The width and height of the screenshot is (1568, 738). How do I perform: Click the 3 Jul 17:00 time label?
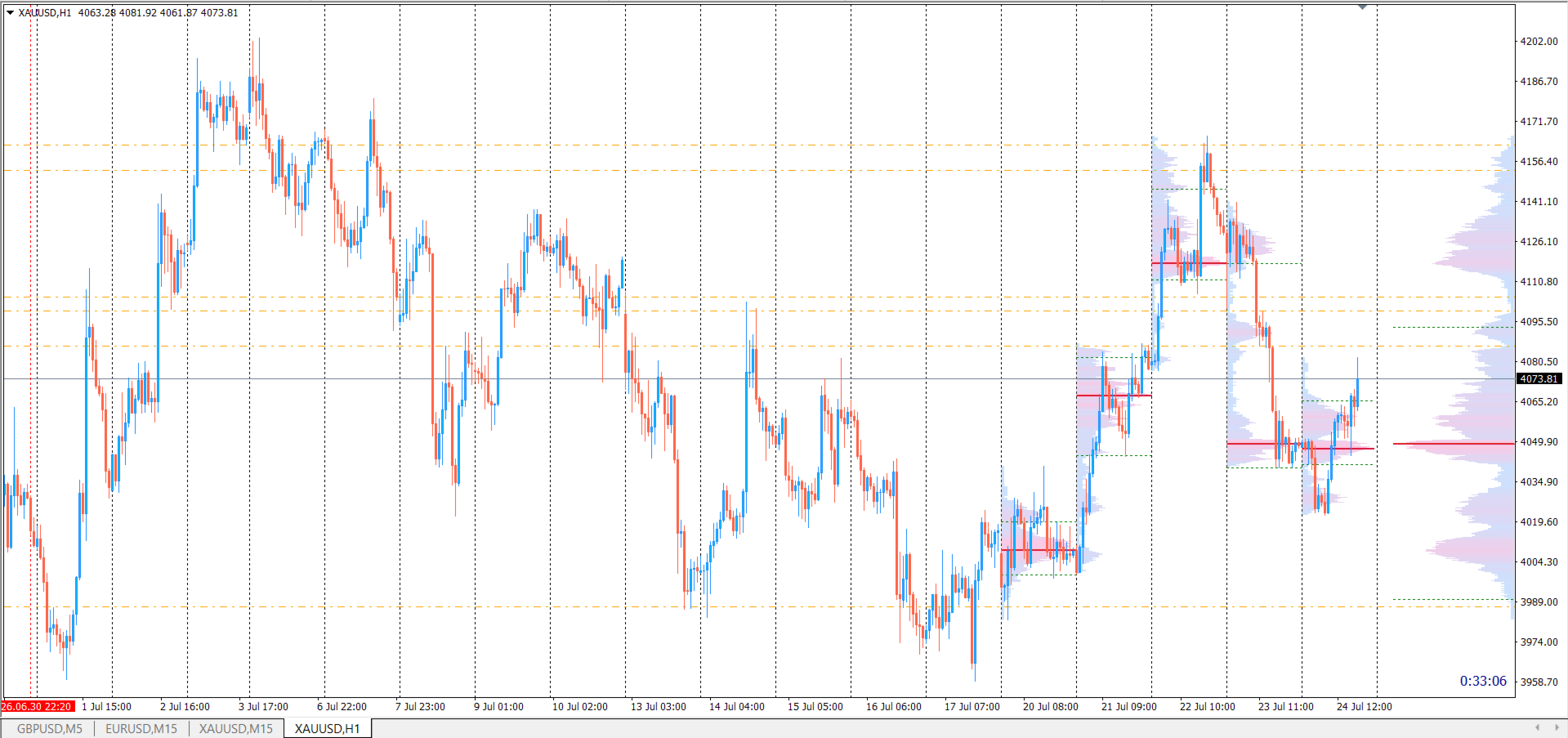click(263, 707)
